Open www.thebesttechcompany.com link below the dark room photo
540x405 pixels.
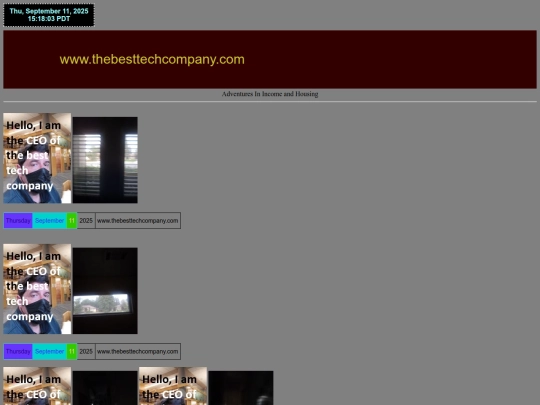138,351
